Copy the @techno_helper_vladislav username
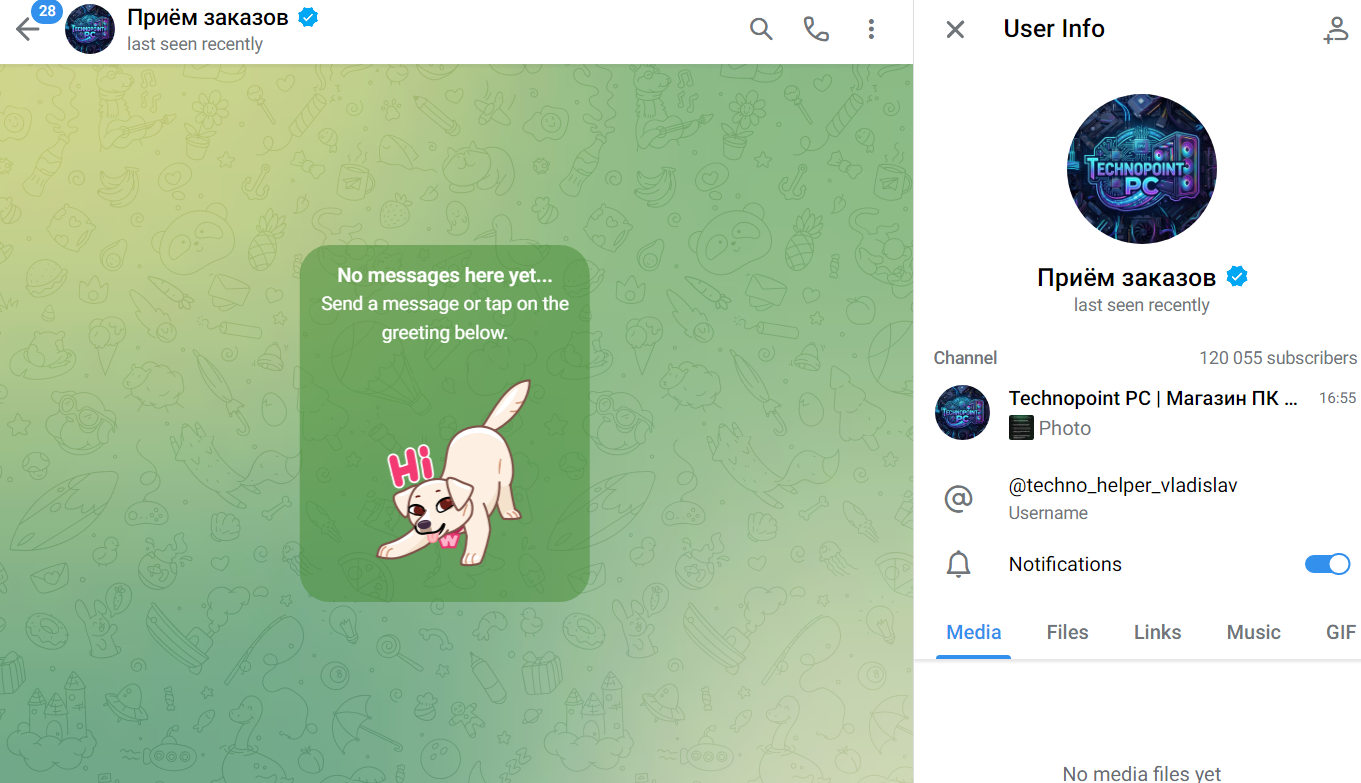 point(1123,486)
